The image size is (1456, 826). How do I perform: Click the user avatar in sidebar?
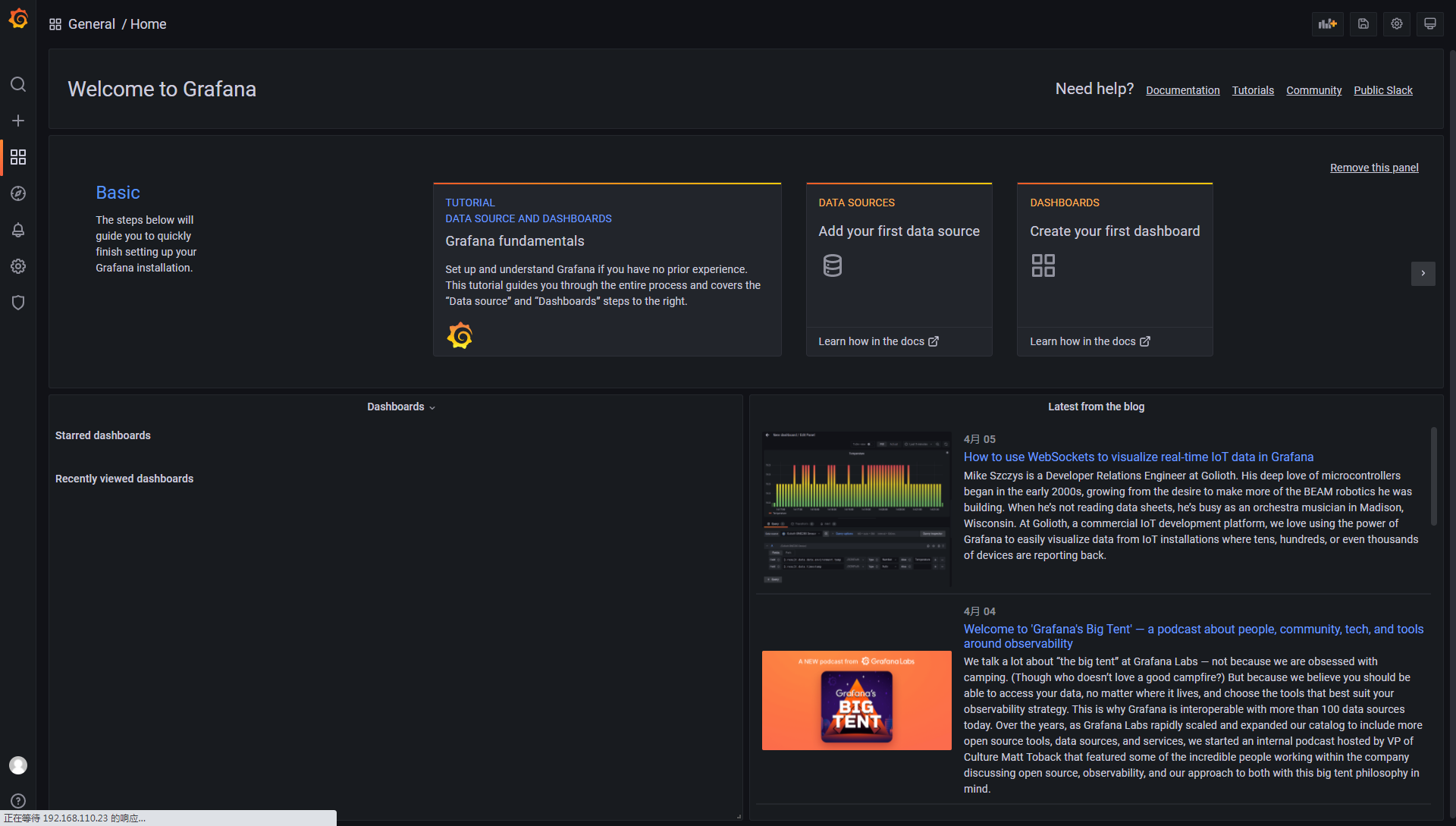[x=18, y=765]
